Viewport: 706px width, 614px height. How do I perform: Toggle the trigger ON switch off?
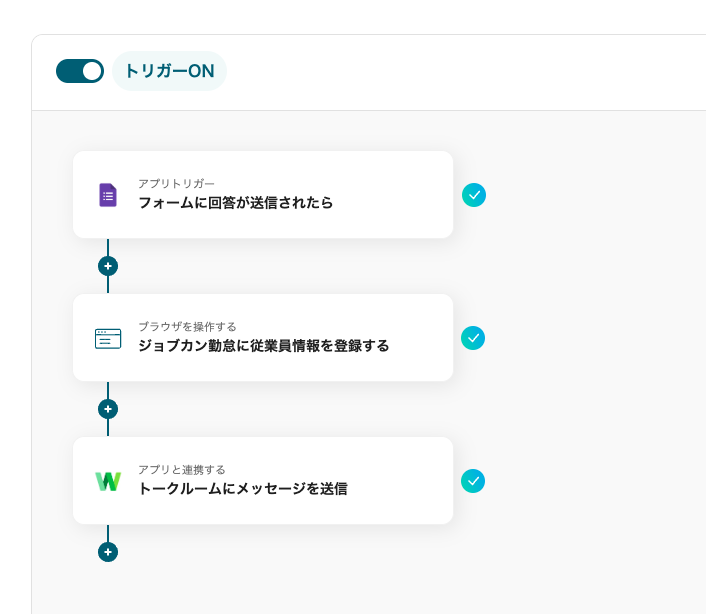coord(80,71)
